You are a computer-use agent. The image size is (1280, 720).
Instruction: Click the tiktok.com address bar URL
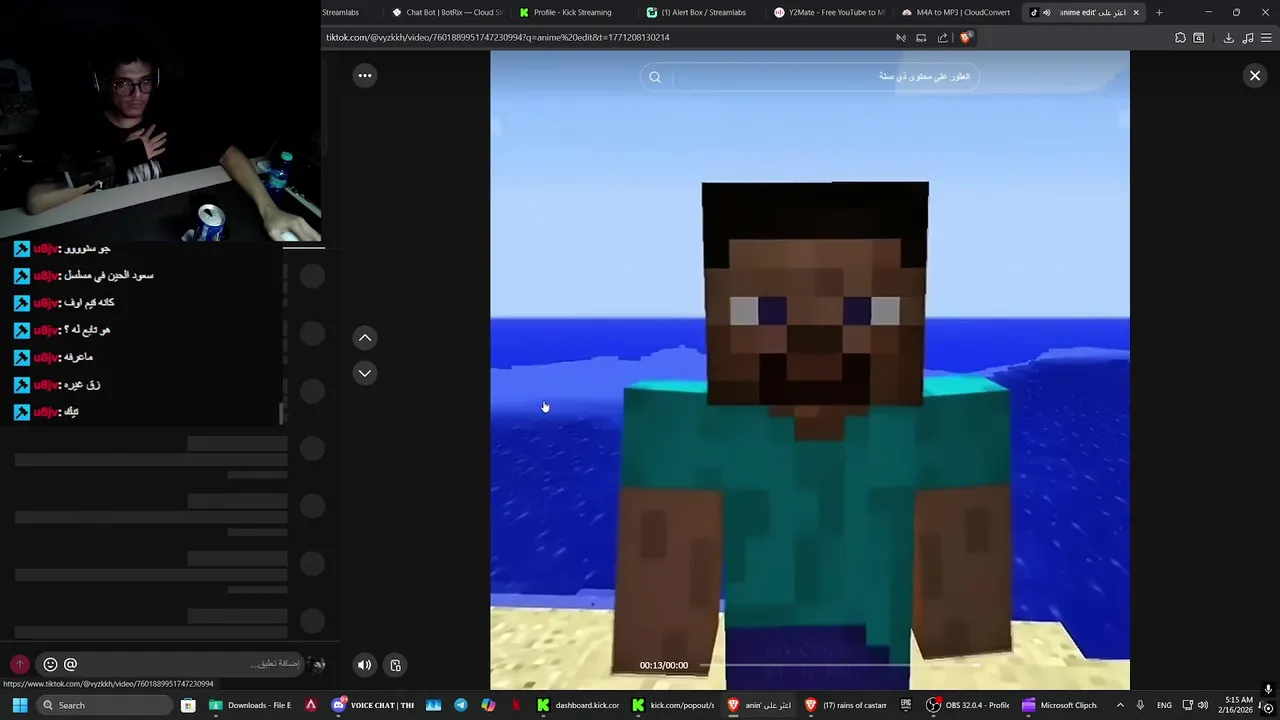coord(497,37)
